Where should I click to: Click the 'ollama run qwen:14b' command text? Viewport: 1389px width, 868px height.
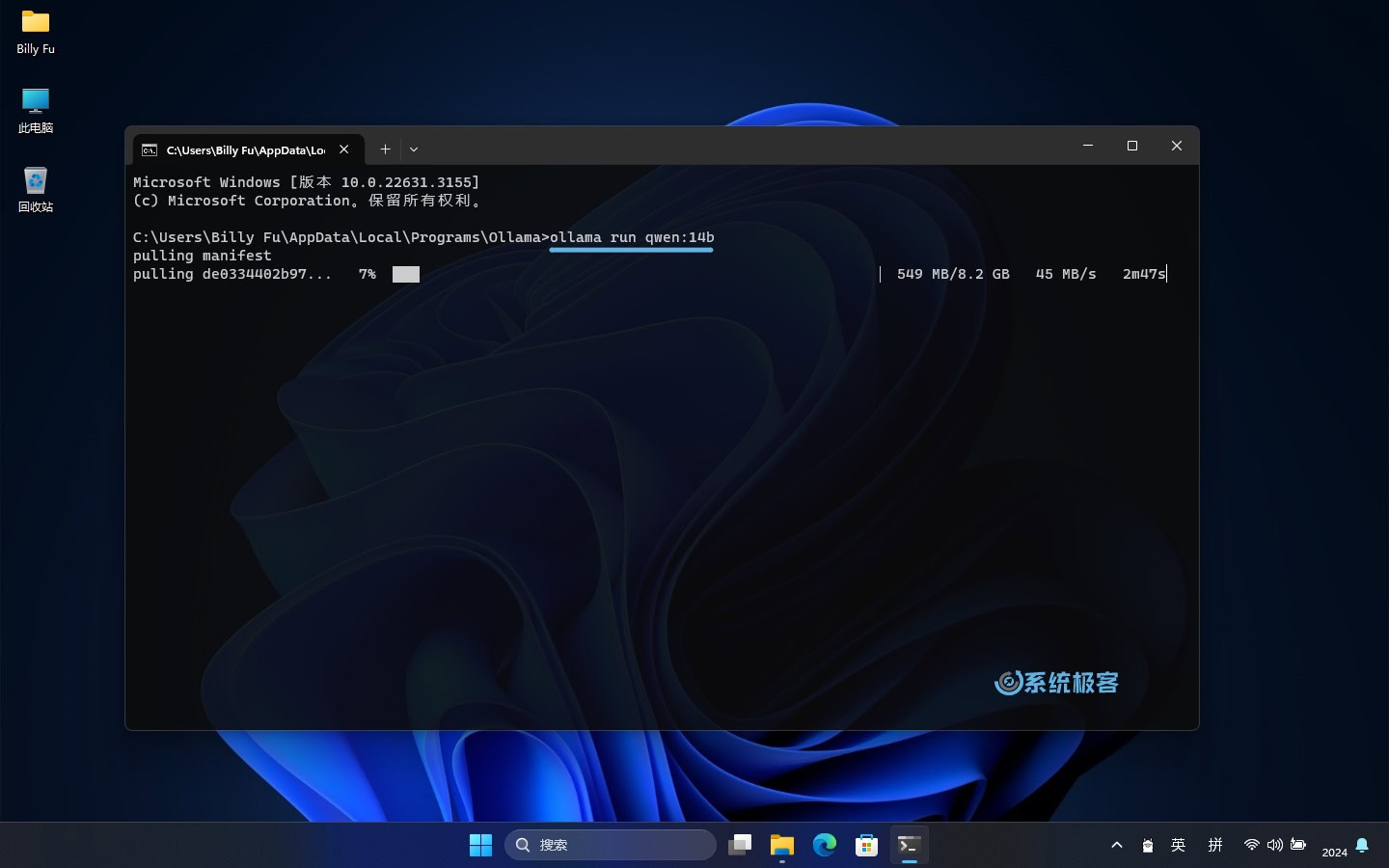pyautogui.click(x=632, y=237)
